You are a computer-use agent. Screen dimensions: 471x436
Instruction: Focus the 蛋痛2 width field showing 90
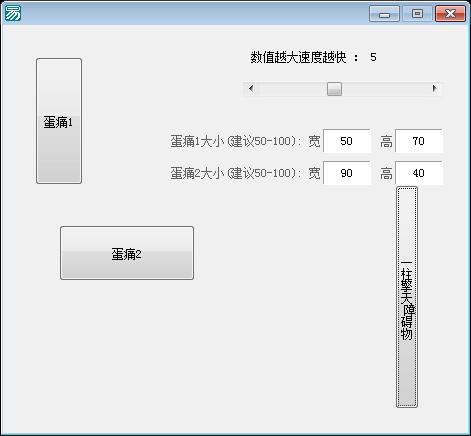(x=347, y=173)
